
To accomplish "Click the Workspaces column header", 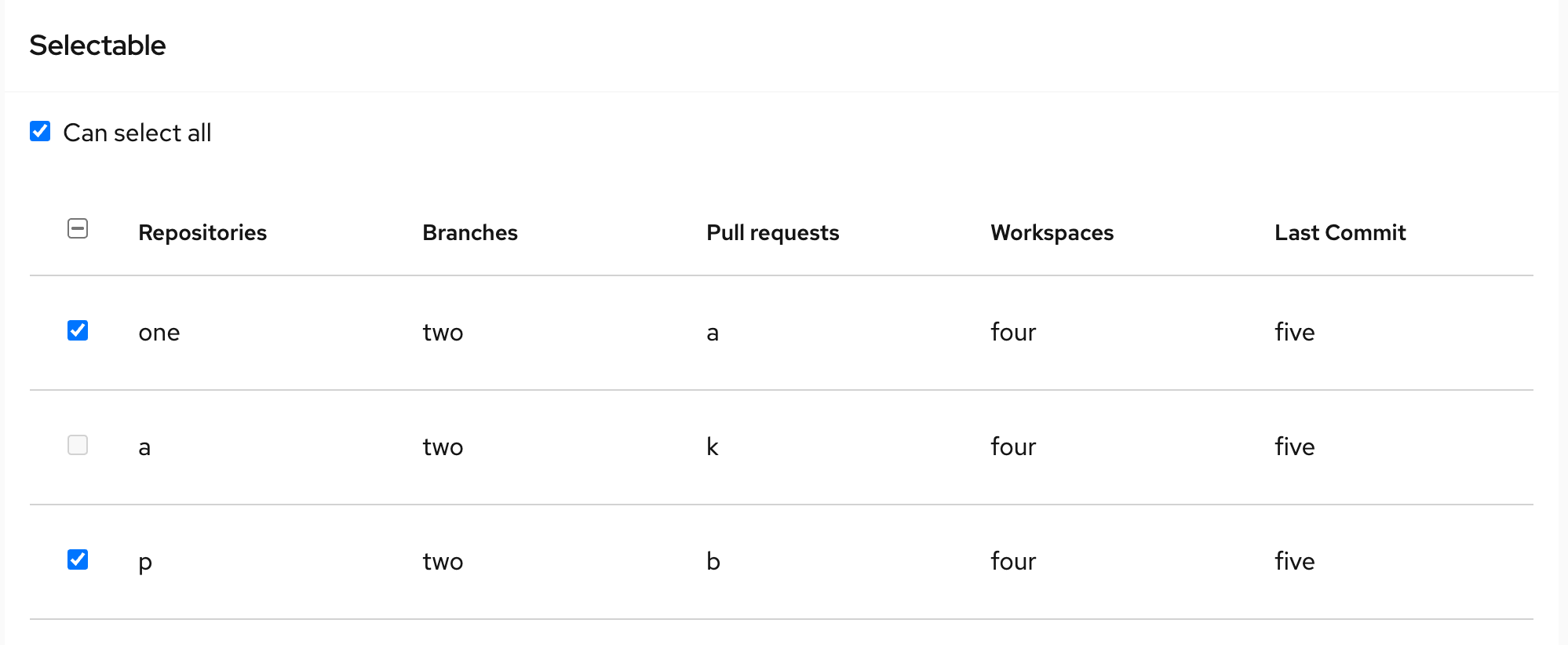I will coord(1052,232).
